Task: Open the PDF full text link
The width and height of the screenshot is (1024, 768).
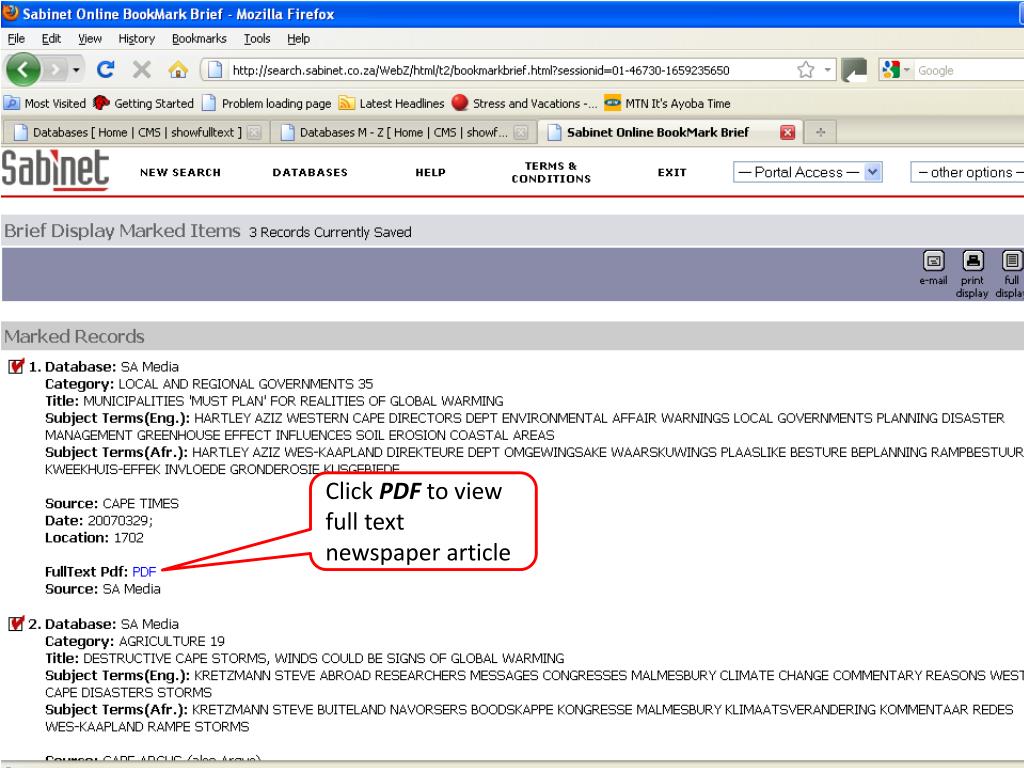Action: click(x=144, y=571)
